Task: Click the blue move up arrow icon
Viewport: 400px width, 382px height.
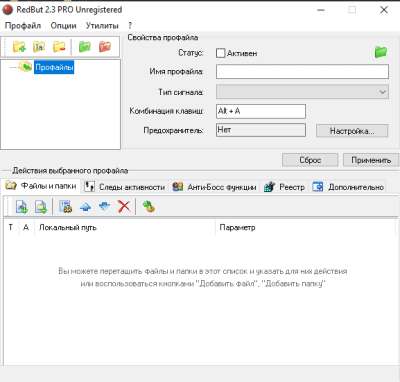Action: tap(85, 207)
